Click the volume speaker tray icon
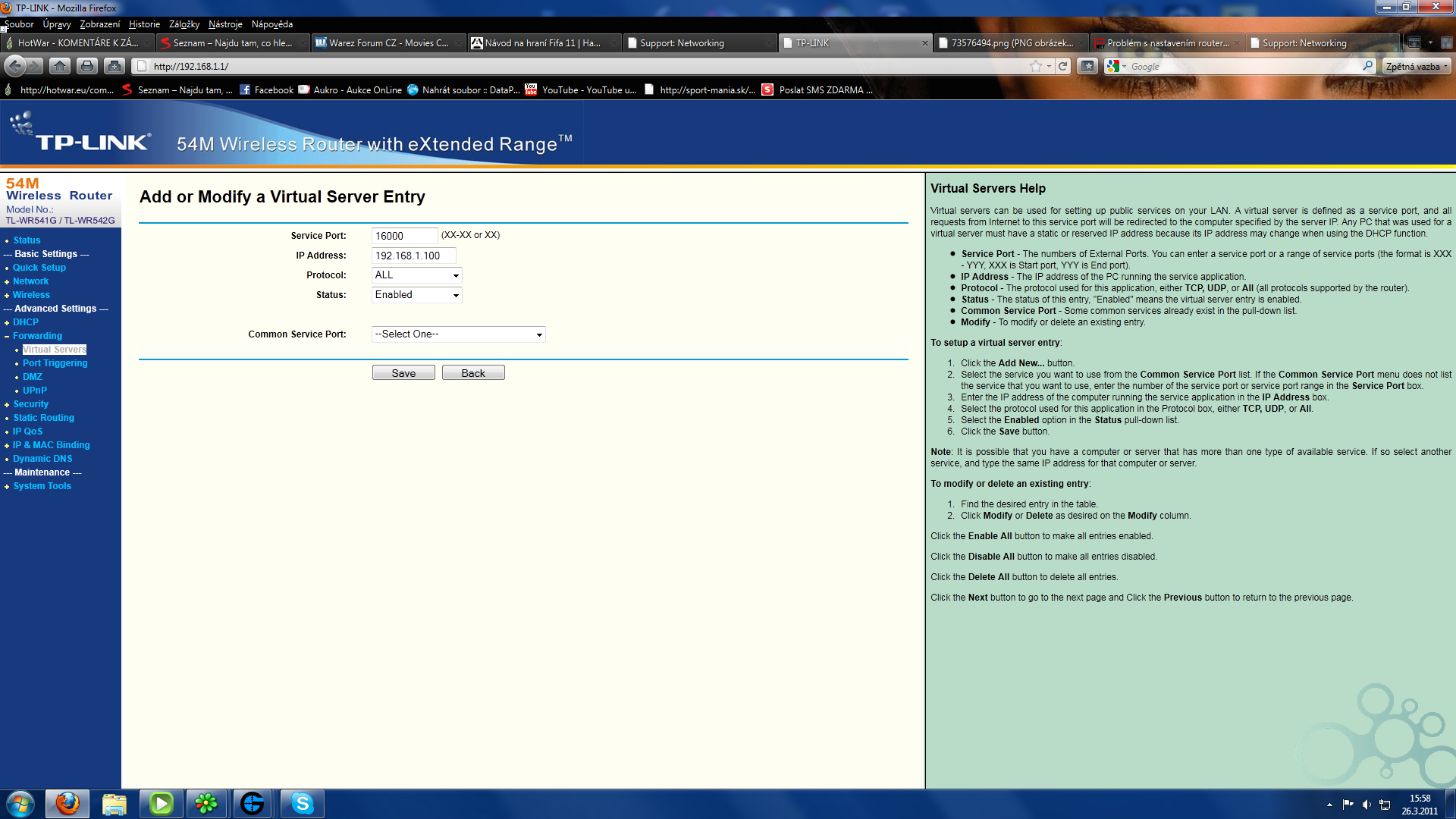The width and height of the screenshot is (1456, 819). (x=1366, y=805)
